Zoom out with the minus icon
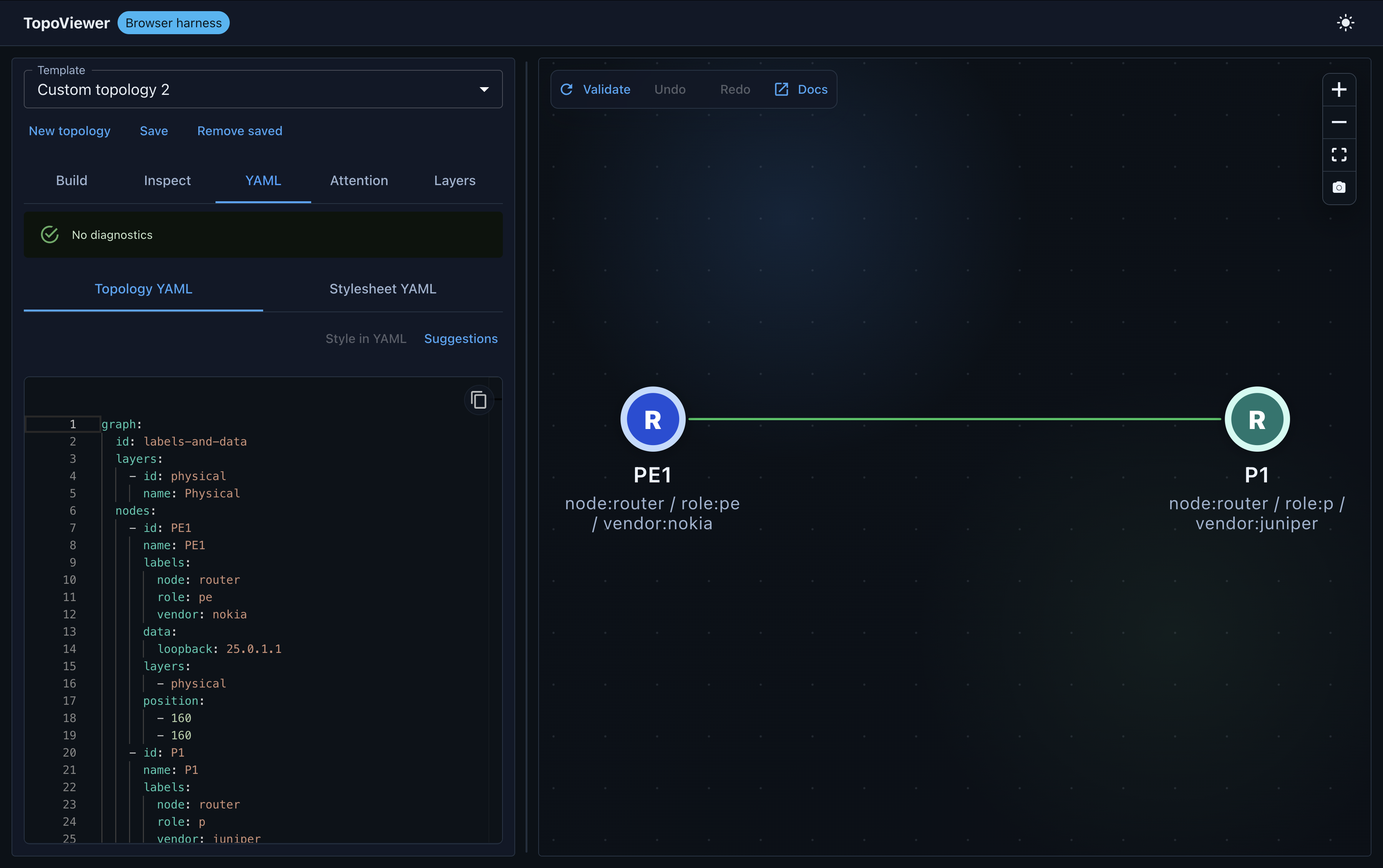This screenshot has height=868, width=1383. click(1339, 122)
